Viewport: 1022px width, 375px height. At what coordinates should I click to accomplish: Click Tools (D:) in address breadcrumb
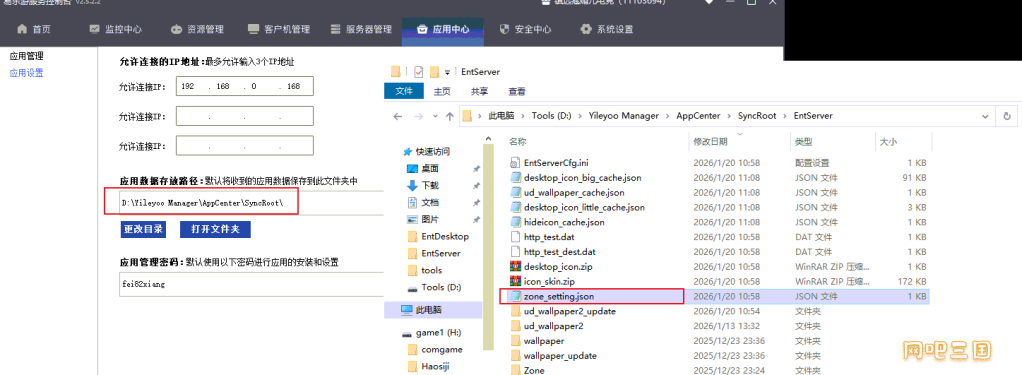click(551, 116)
